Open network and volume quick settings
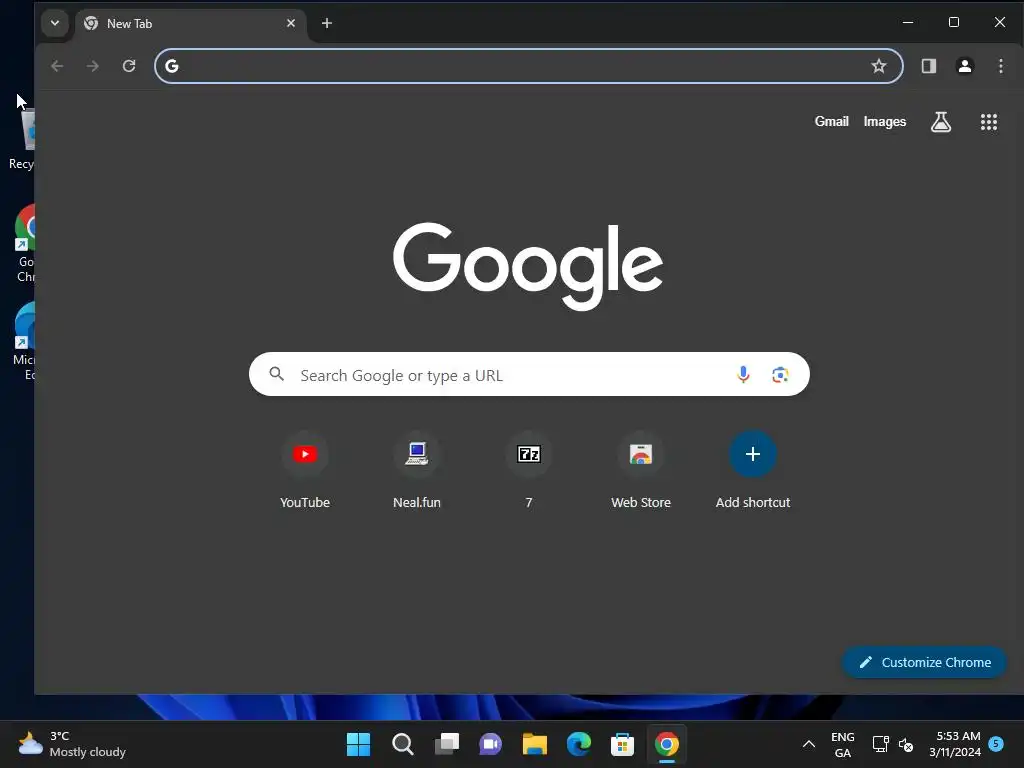 (x=892, y=744)
